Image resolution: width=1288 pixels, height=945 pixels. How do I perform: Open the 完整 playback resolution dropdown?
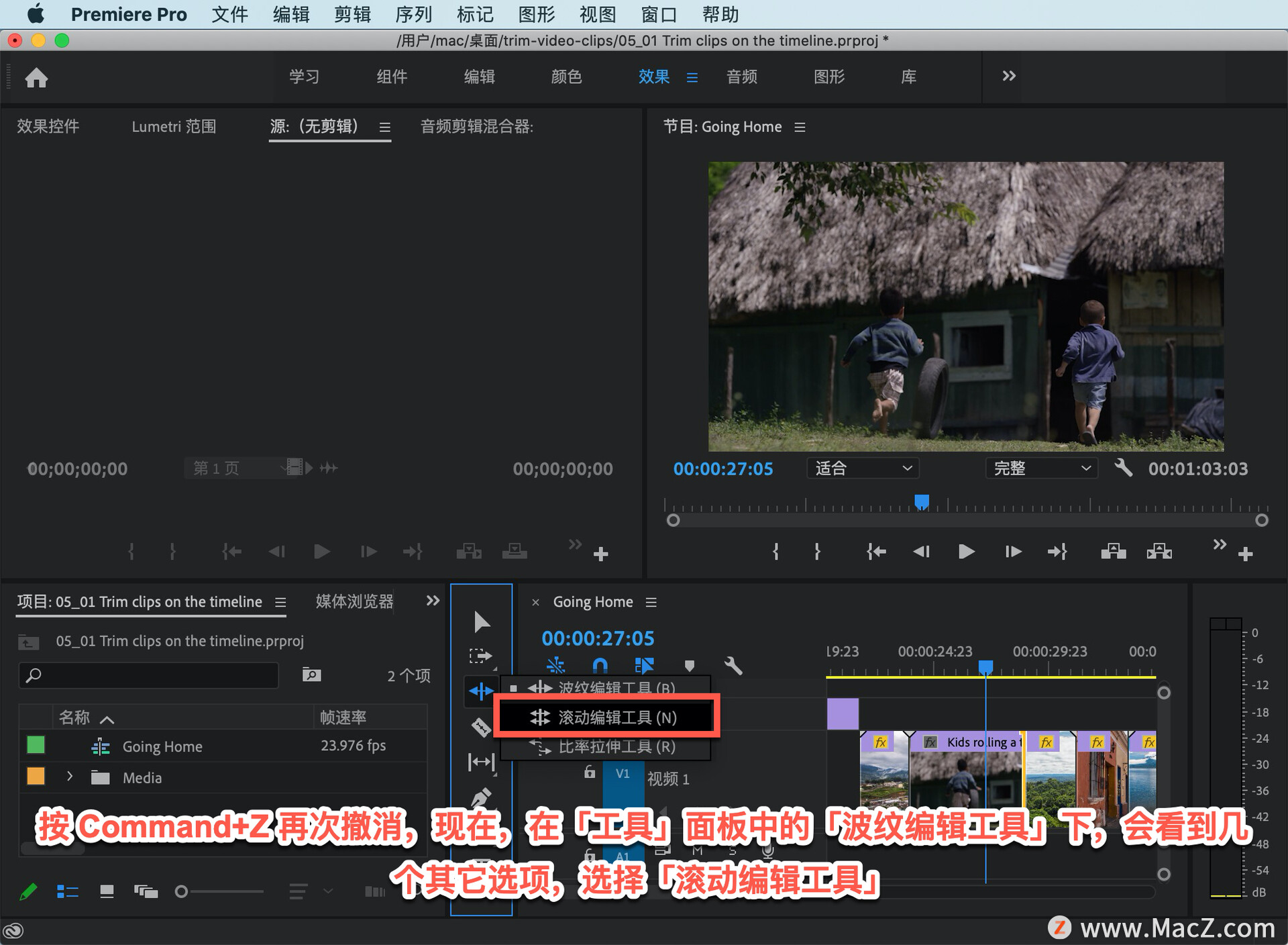point(1041,468)
